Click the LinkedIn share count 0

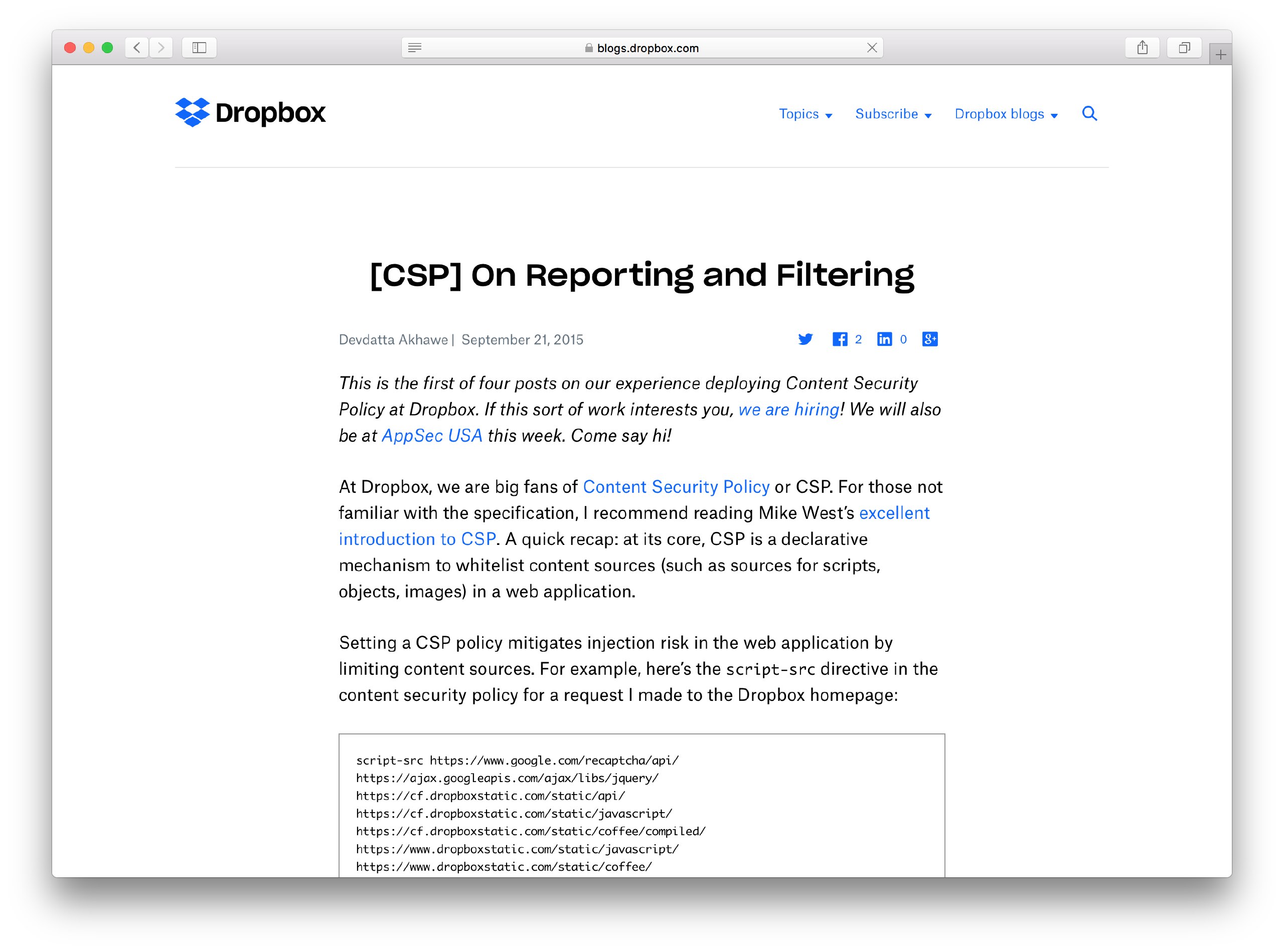point(903,339)
